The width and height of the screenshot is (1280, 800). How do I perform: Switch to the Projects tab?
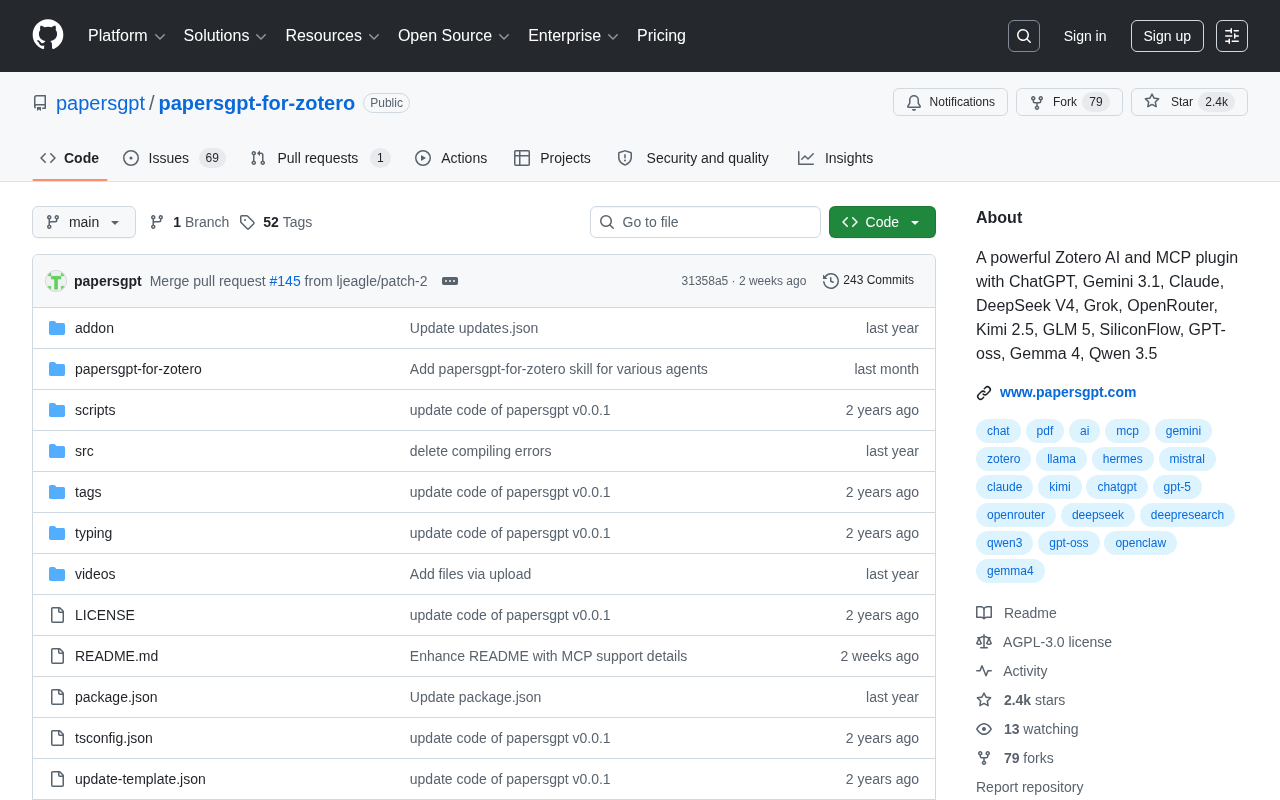552,158
